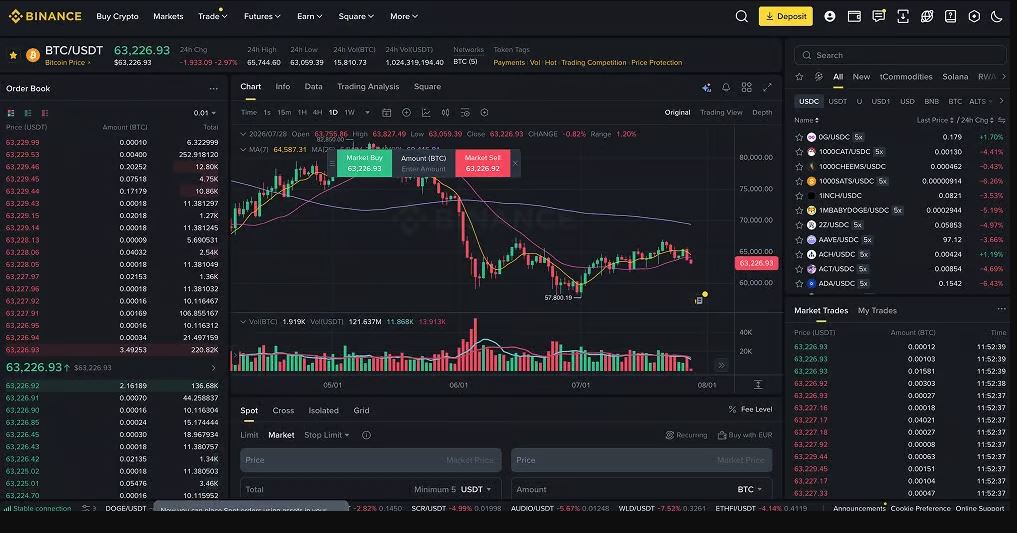Open the AI sparkle icon above chart
The width and height of the screenshot is (1017, 533).
point(706,88)
